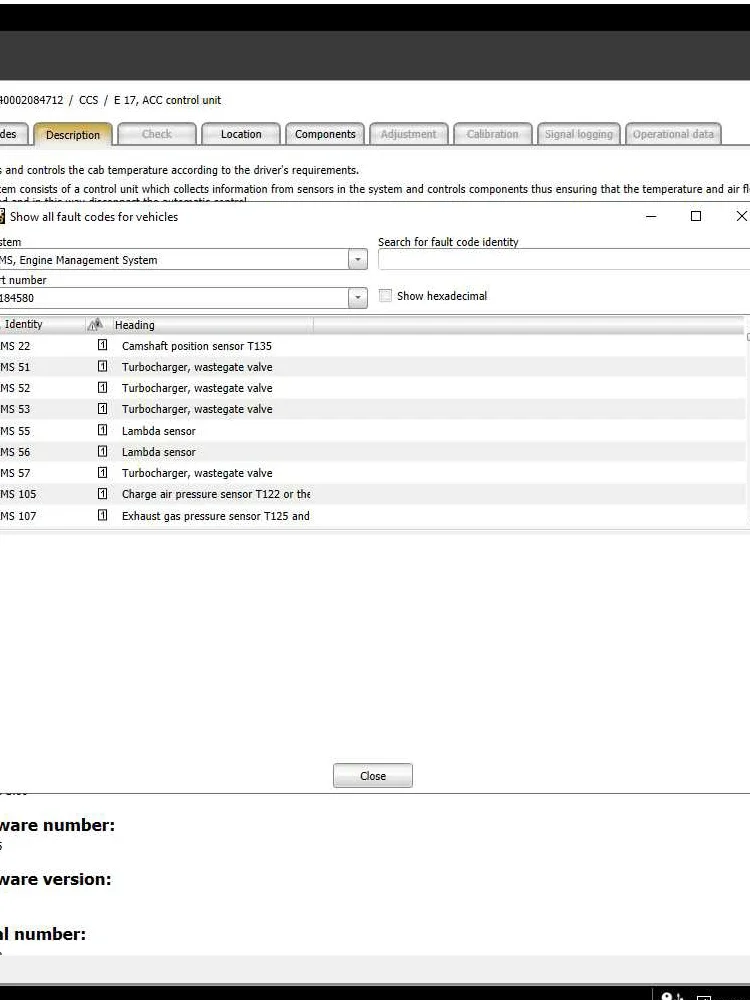Open the Operational data tab
The image size is (750, 1000).
(673, 134)
